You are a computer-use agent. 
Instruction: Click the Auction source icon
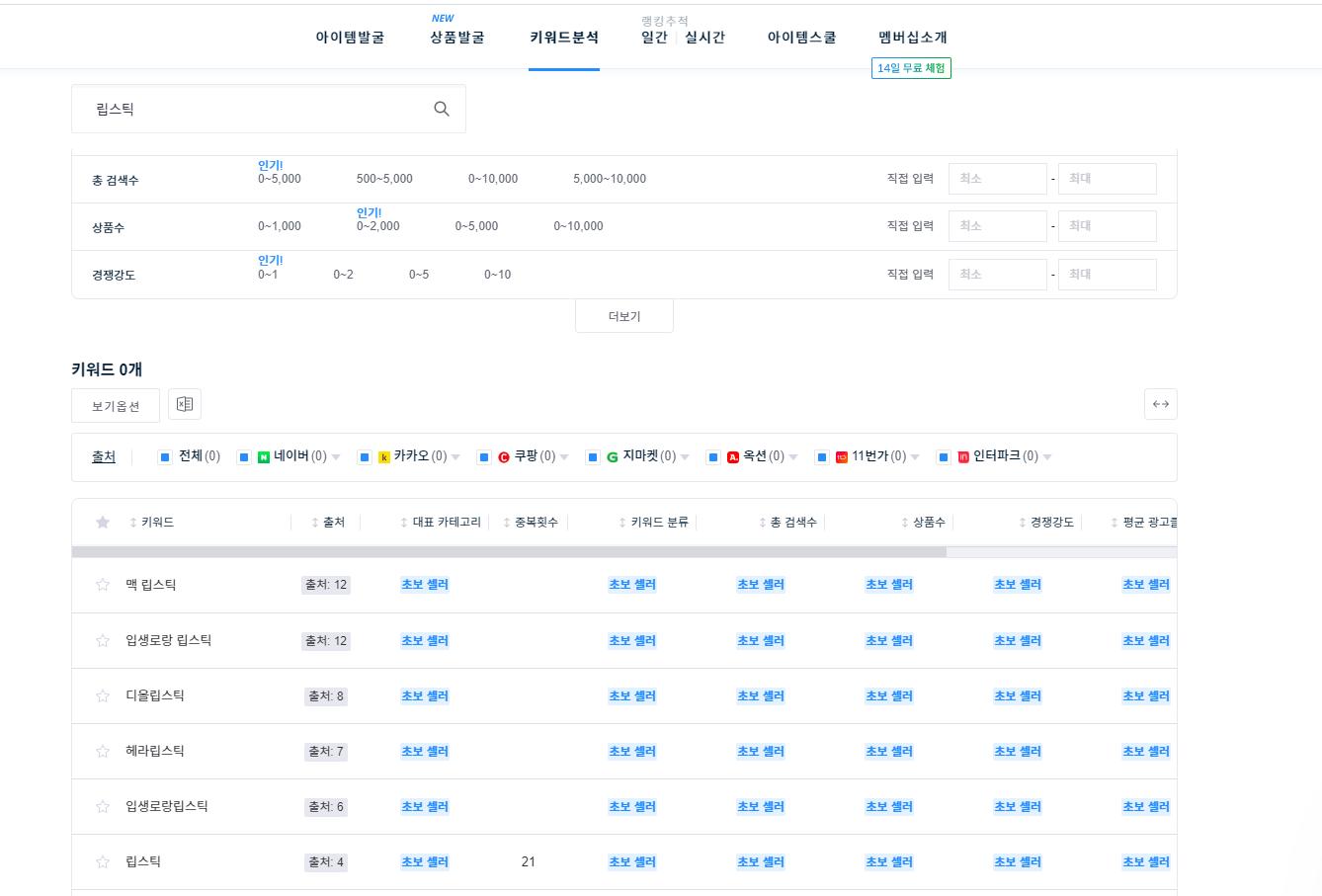click(x=733, y=456)
